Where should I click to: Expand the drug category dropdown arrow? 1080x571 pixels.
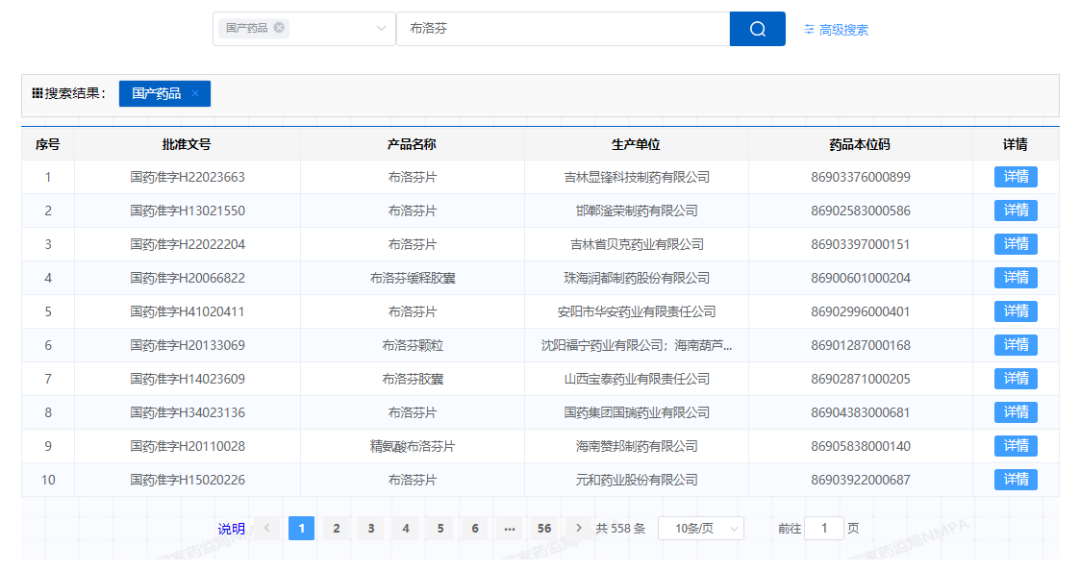381,29
